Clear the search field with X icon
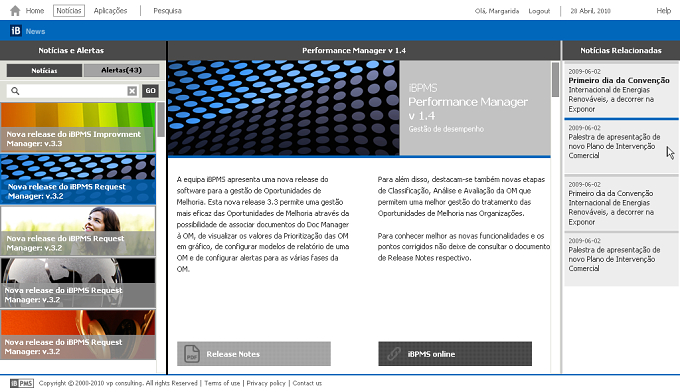Viewport: 680px width, 392px height. [x=132, y=91]
